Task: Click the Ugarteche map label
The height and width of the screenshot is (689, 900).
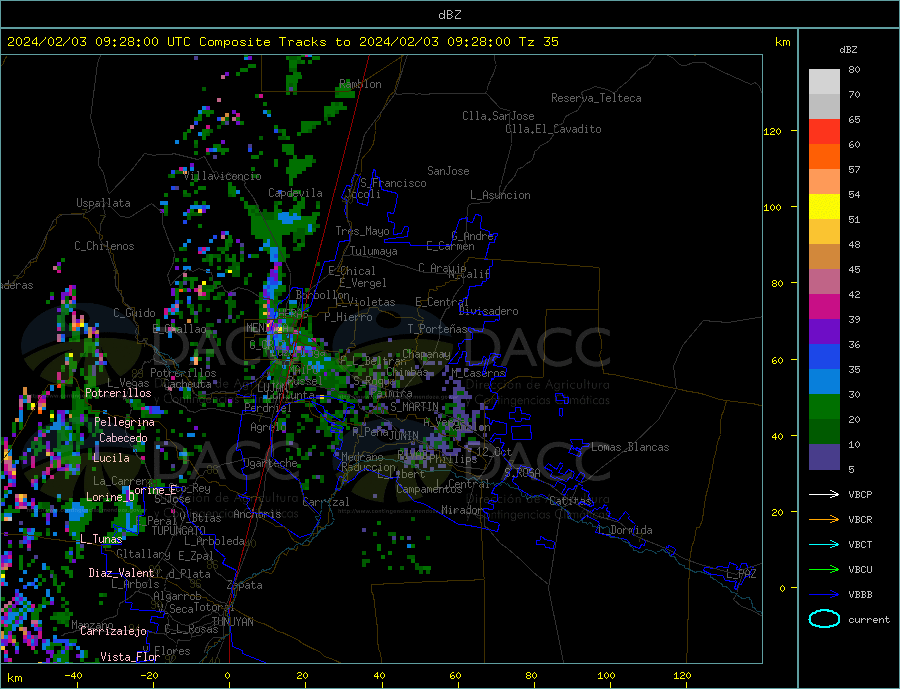Action: [x=270, y=463]
